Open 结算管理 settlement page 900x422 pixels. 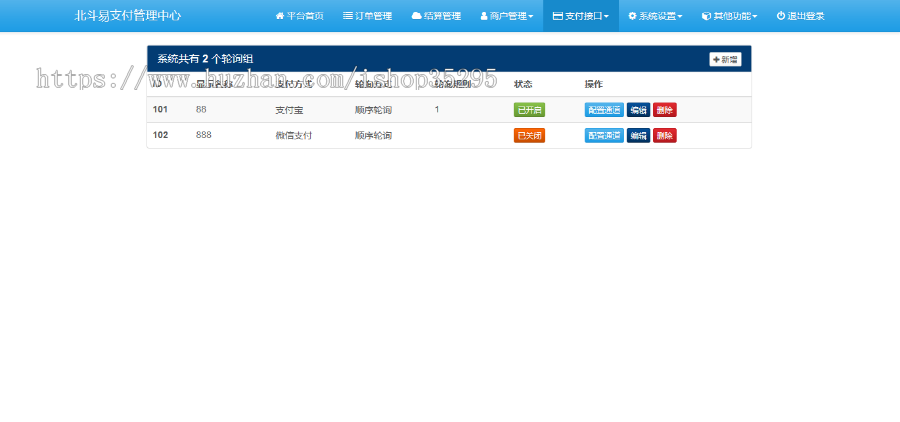(436, 16)
